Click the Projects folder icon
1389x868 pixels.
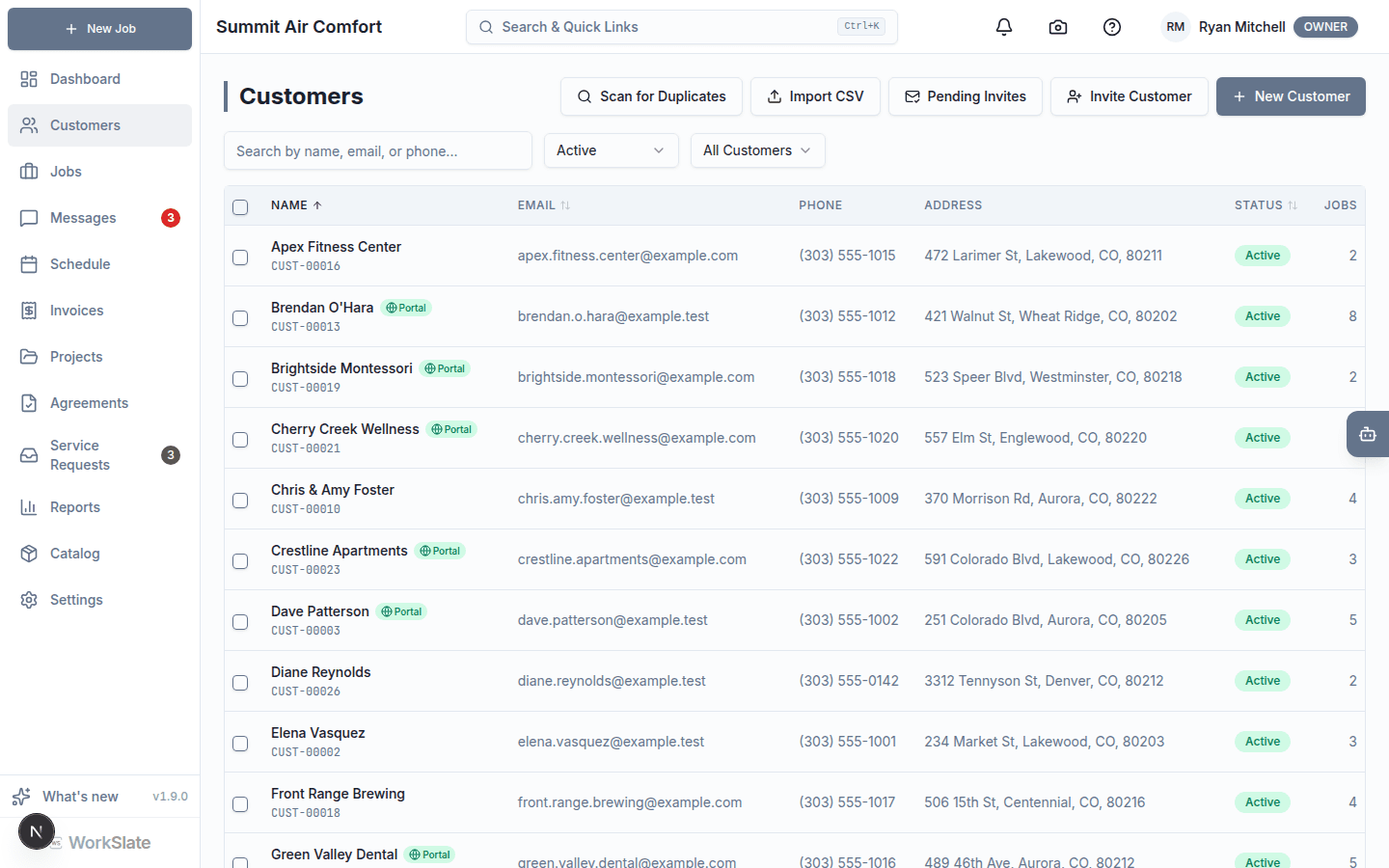[29, 357]
